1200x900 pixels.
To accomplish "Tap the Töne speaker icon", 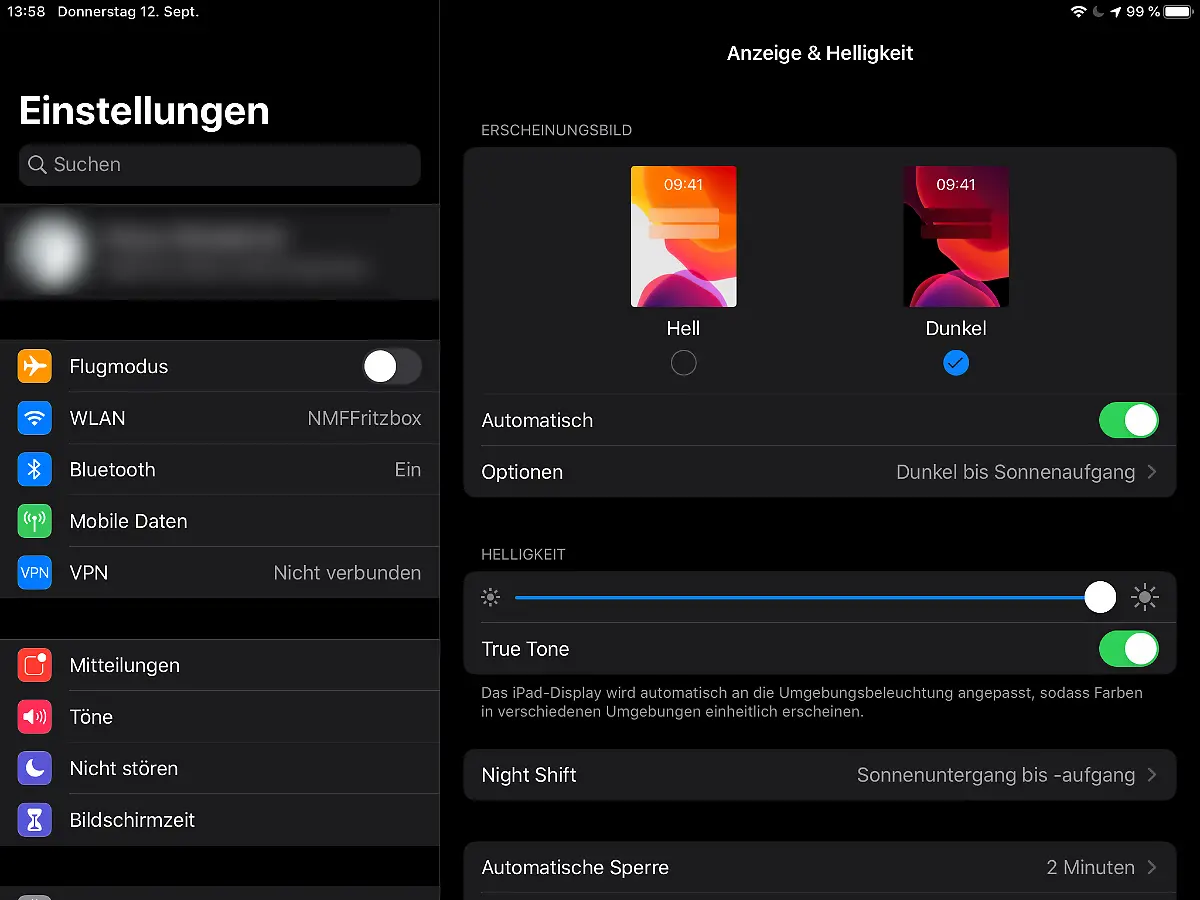I will (x=35, y=717).
